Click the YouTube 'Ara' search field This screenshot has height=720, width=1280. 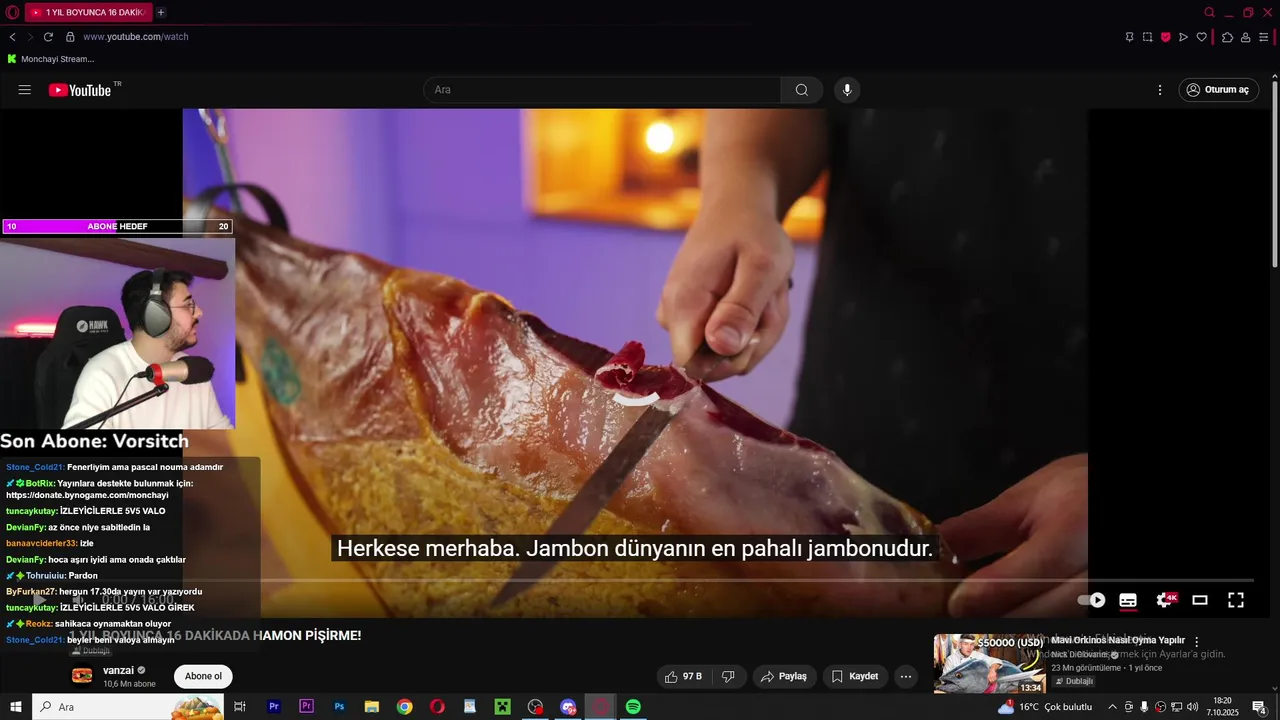(x=602, y=90)
